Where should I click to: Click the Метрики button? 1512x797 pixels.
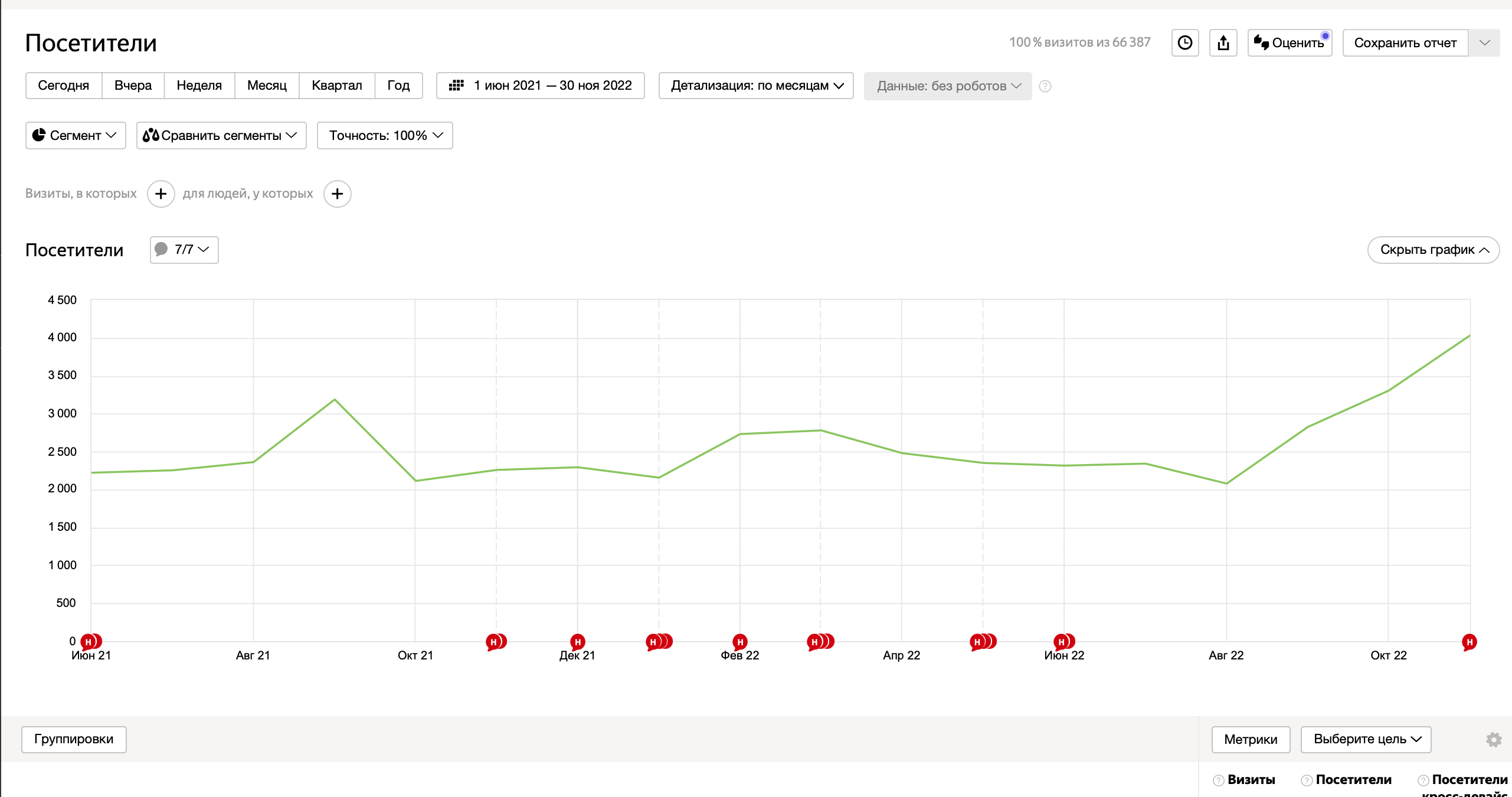coord(1251,739)
